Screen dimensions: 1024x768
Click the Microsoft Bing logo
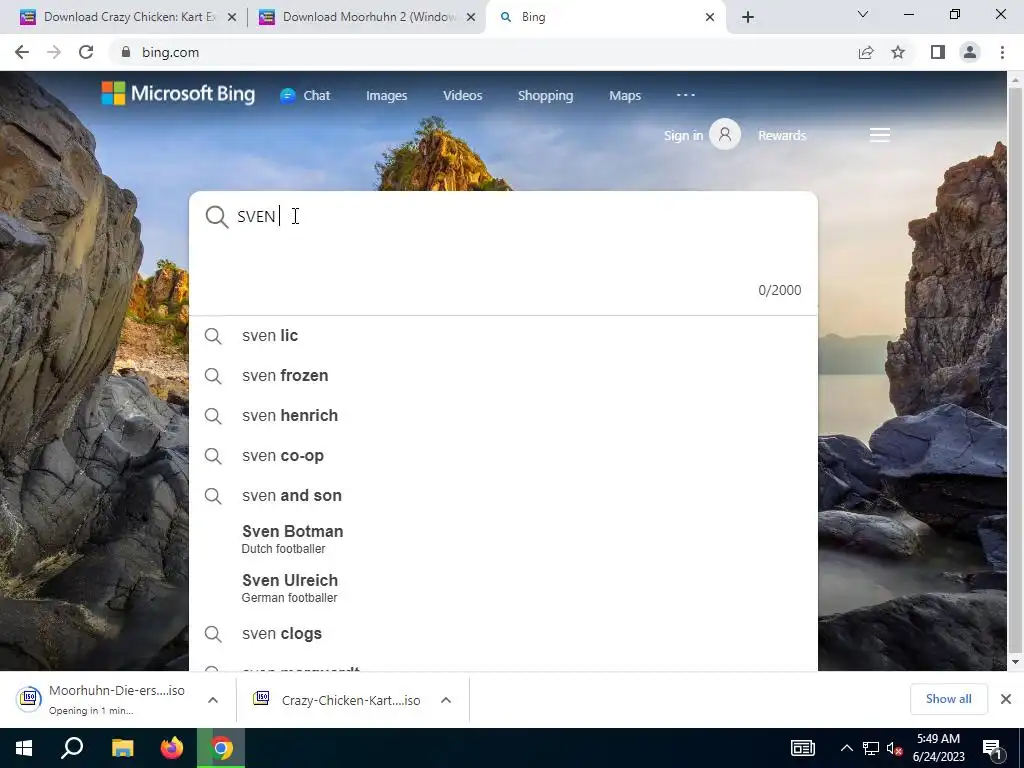tap(178, 94)
